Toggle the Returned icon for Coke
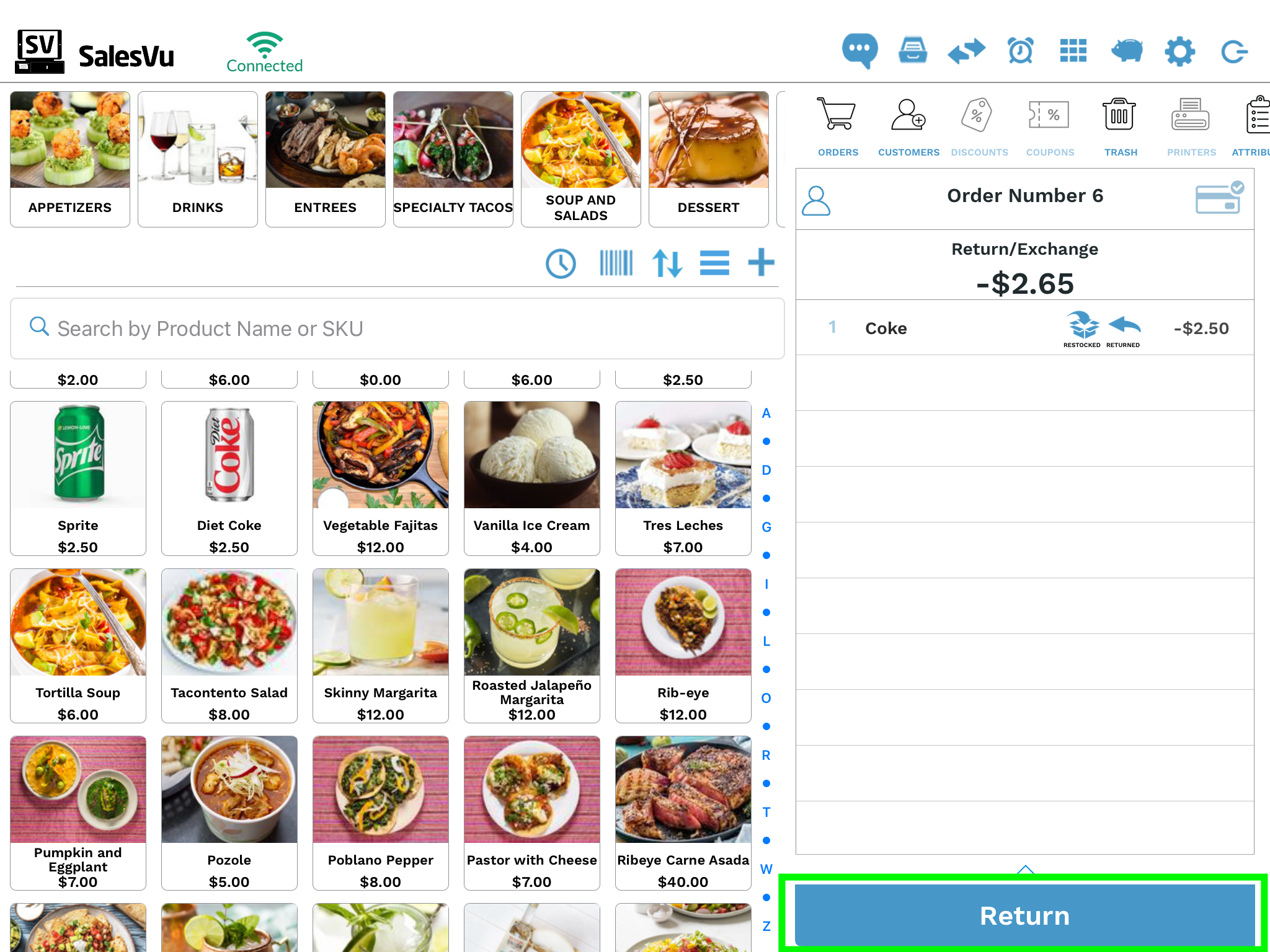Viewport: 1270px width, 952px height. click(x=1123, y=330)
